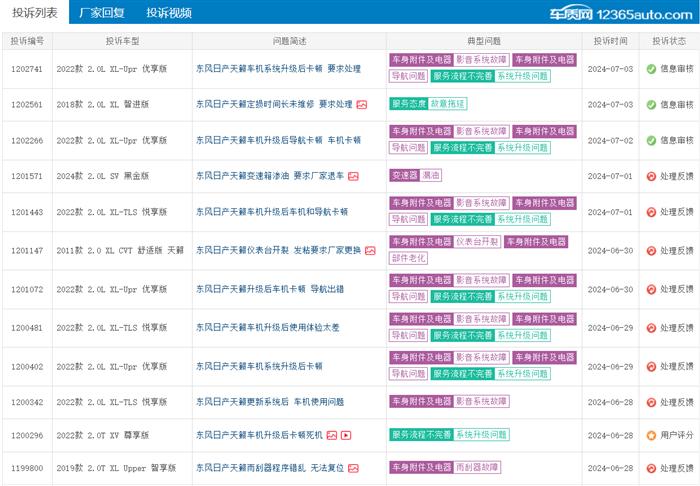Image resolution: width=700 pixels, height=486 pixels.
Task: Click the 典型问题 column header
Action: point(484,41)
